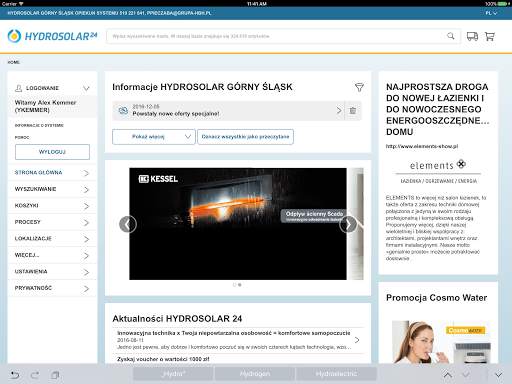The width and height of the screenshot is (512, 384).
Task: Expand WIĘCEJ... menu arrow
Action: tap(86, 256)
